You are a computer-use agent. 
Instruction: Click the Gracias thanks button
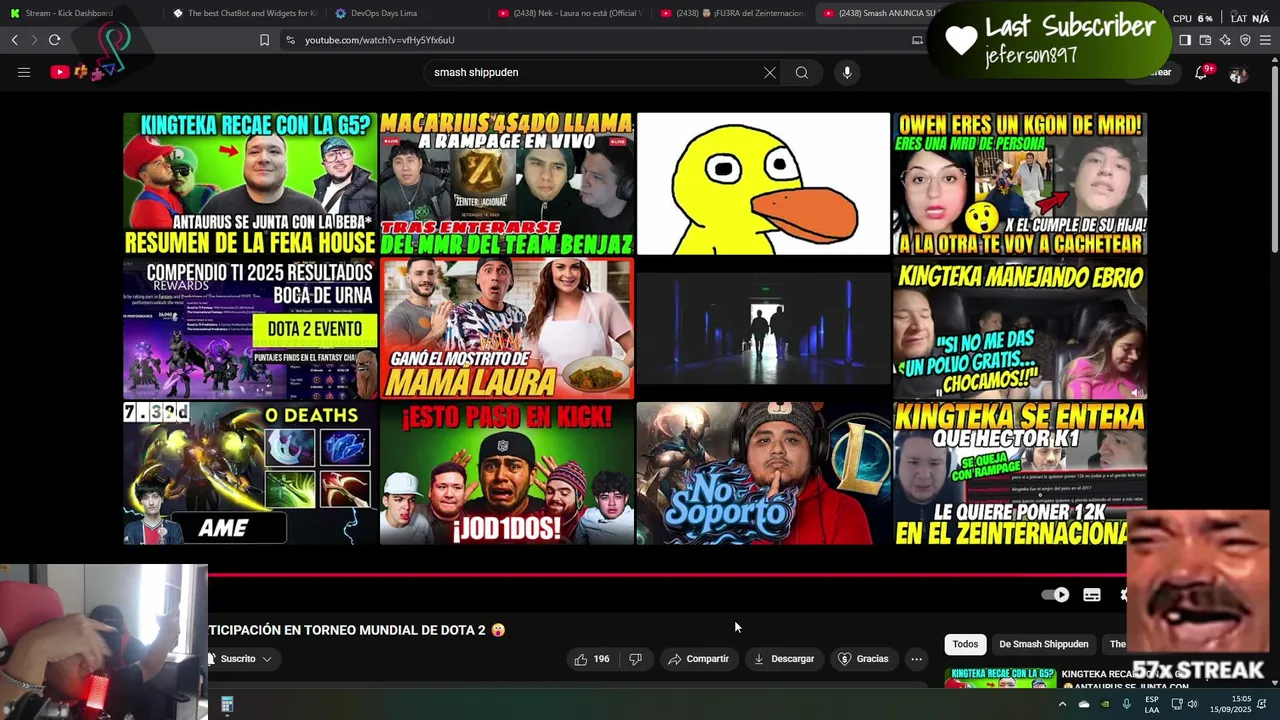(863, 659)
